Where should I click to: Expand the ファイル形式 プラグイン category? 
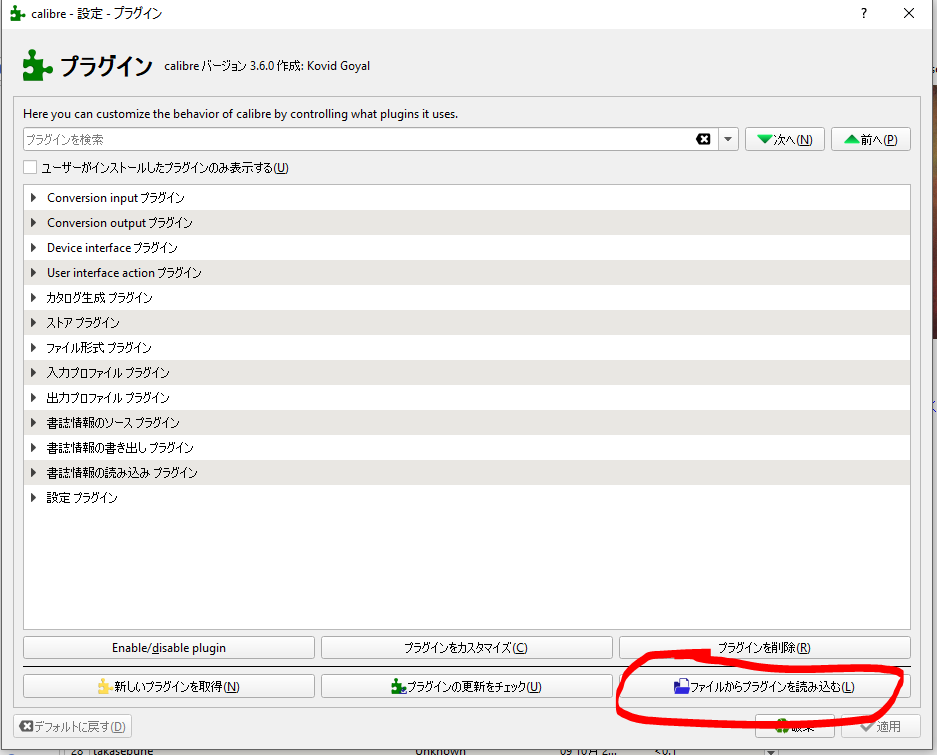pyautogui.click(x=33, y=347)
